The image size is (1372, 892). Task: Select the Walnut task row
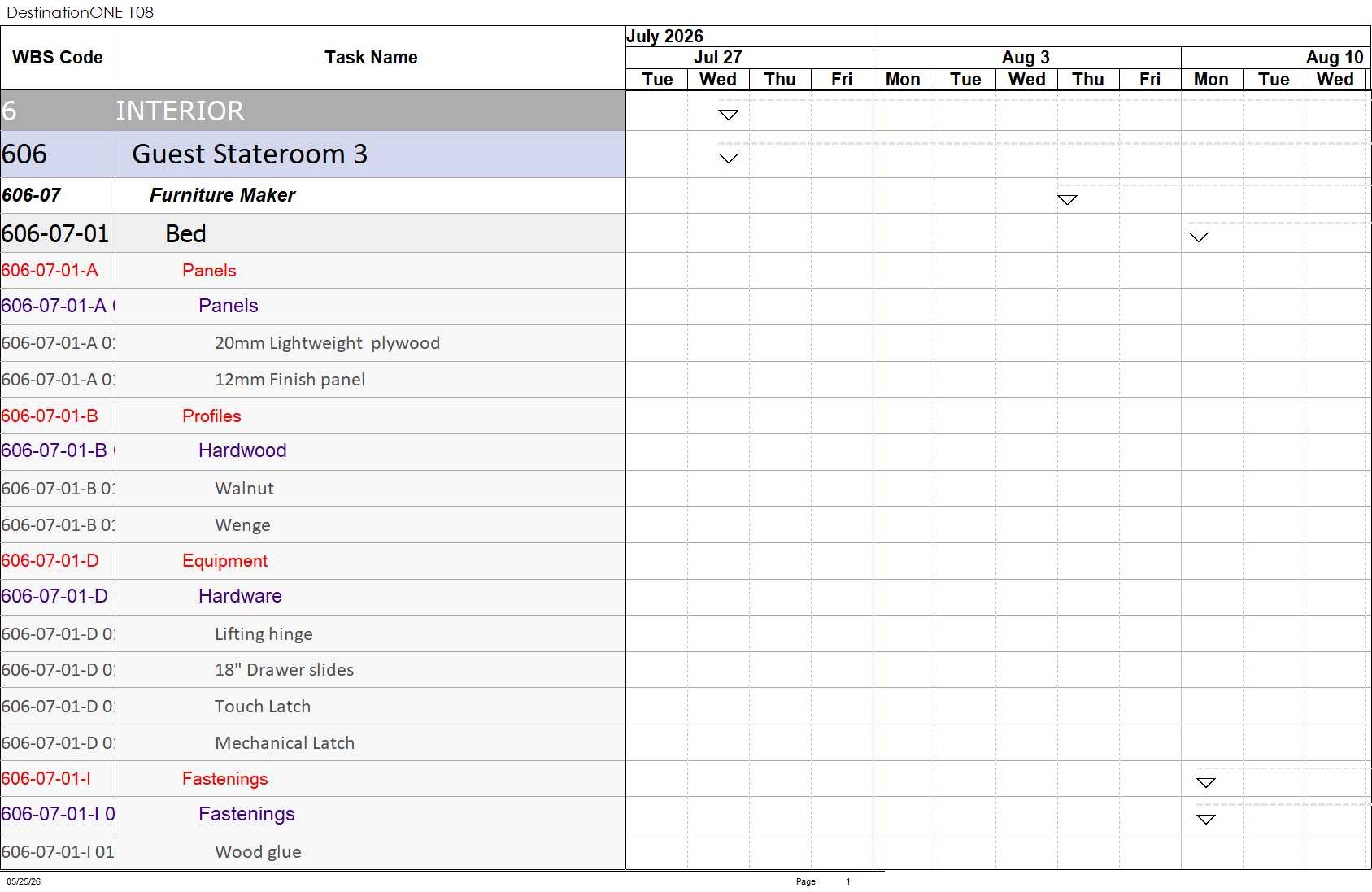[x=313, y=488]
